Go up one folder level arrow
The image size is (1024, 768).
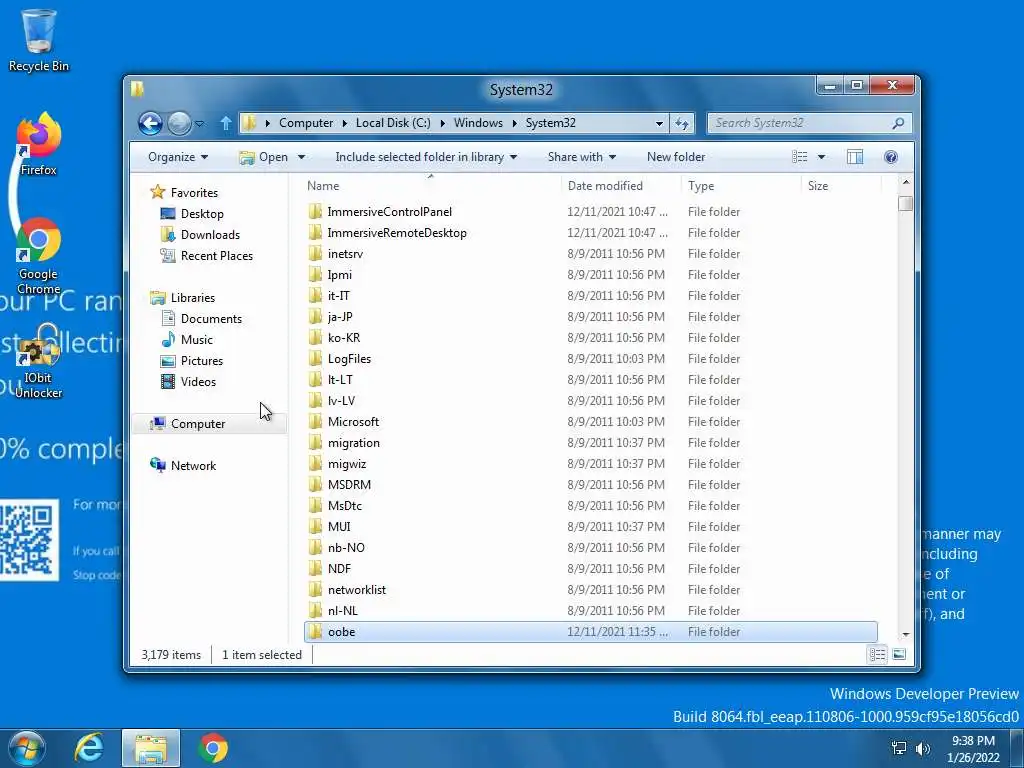225,123
